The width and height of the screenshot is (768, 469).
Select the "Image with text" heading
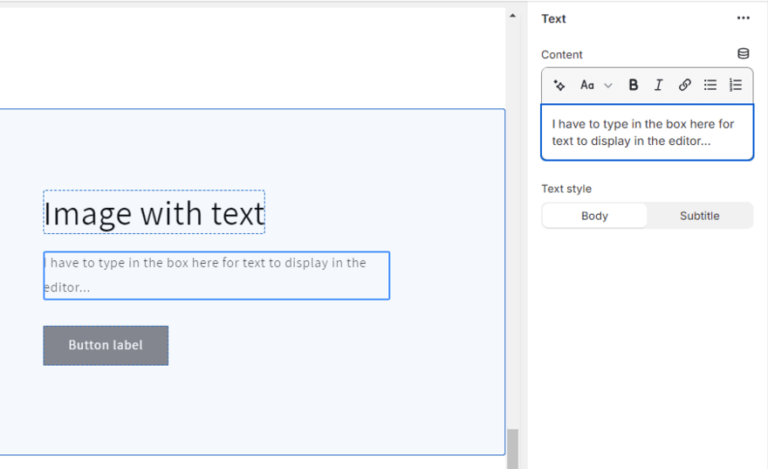[x=154, y=213]
